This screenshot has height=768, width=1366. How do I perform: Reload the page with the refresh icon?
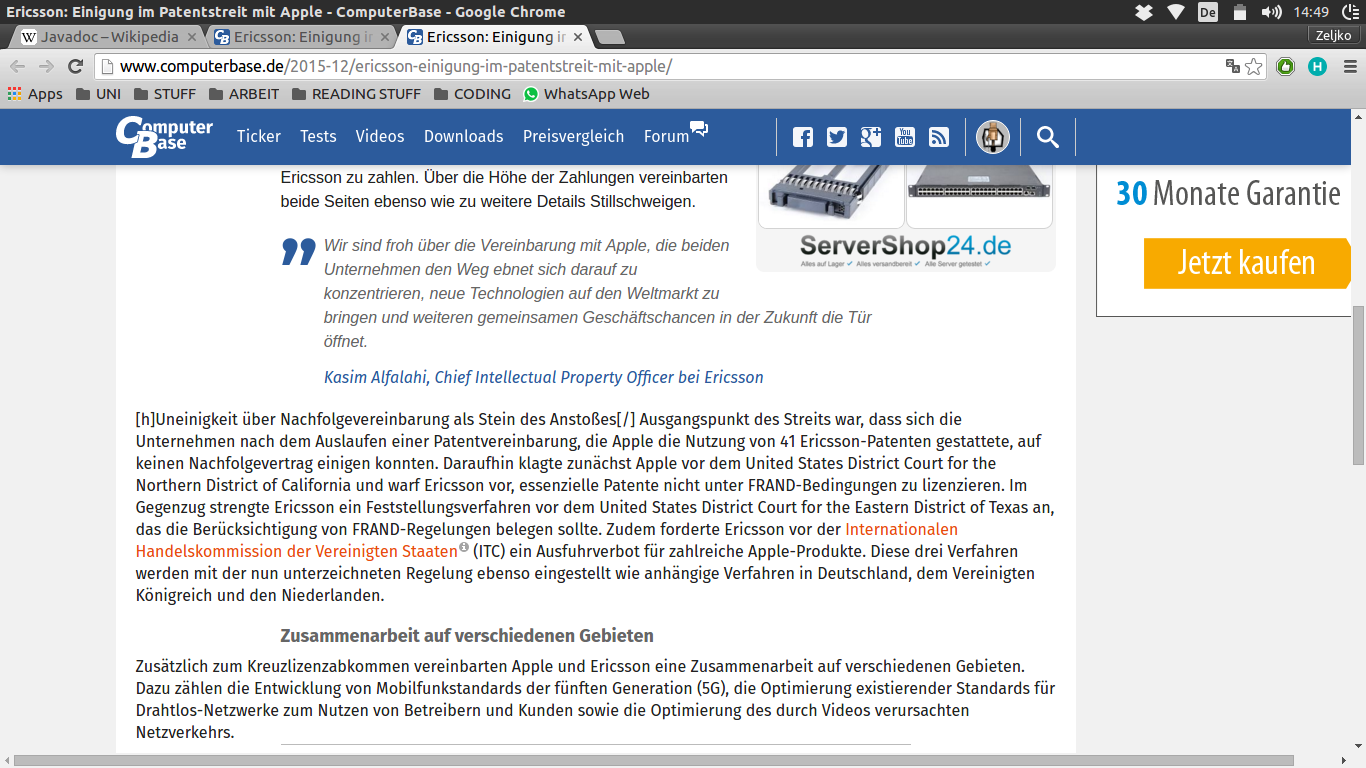75,66
